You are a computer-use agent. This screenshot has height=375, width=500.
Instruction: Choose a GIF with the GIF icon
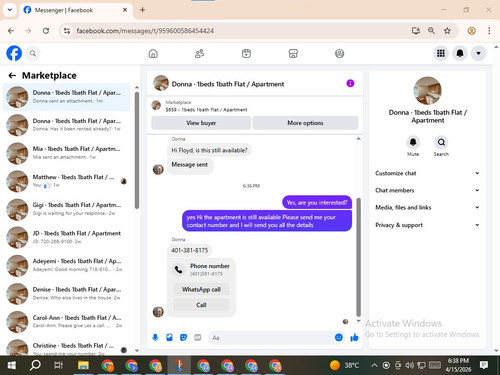198,338
